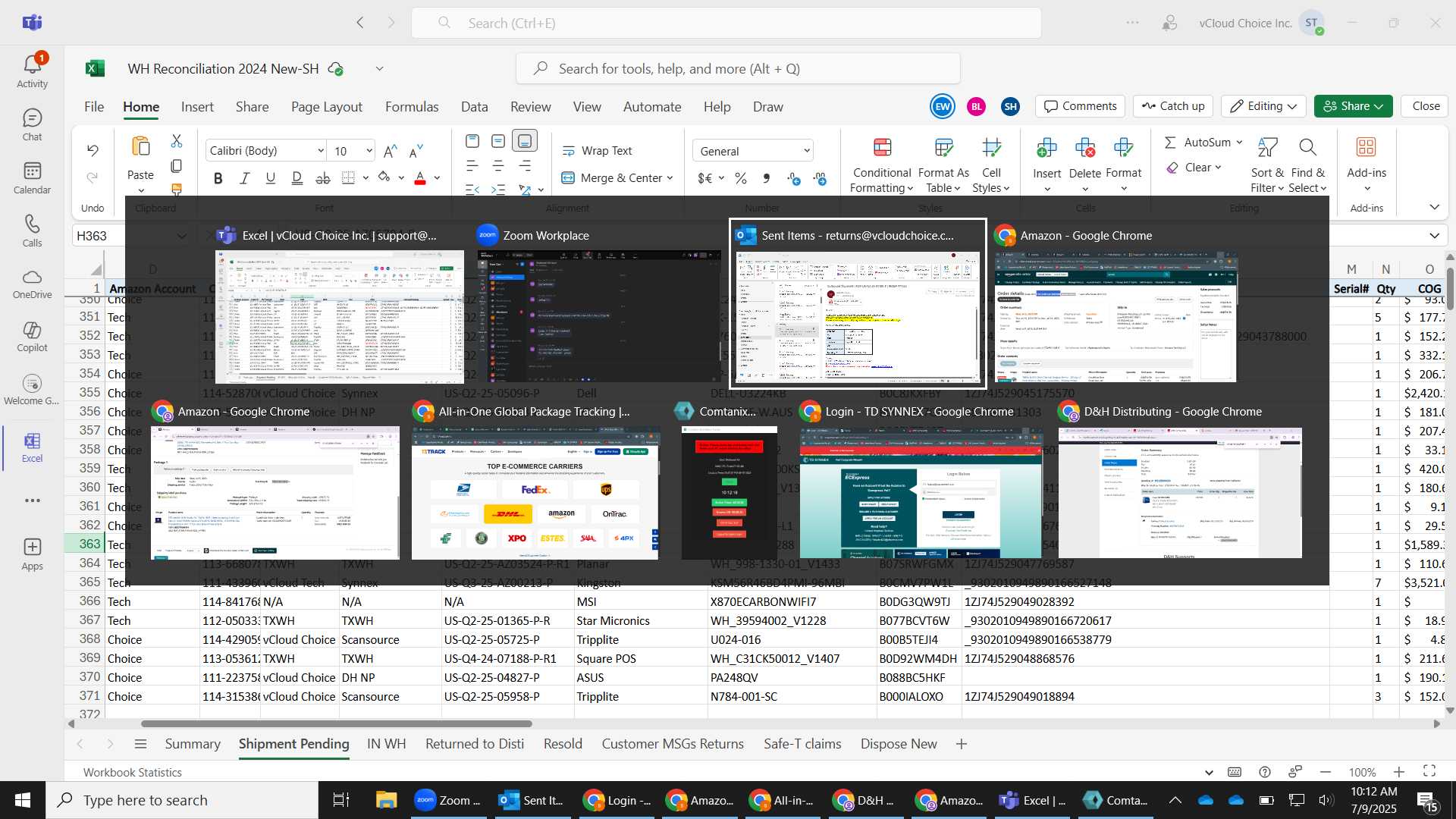1456x819 pixels.
Task: Click the percent style icon
Action: pos(741,178)
